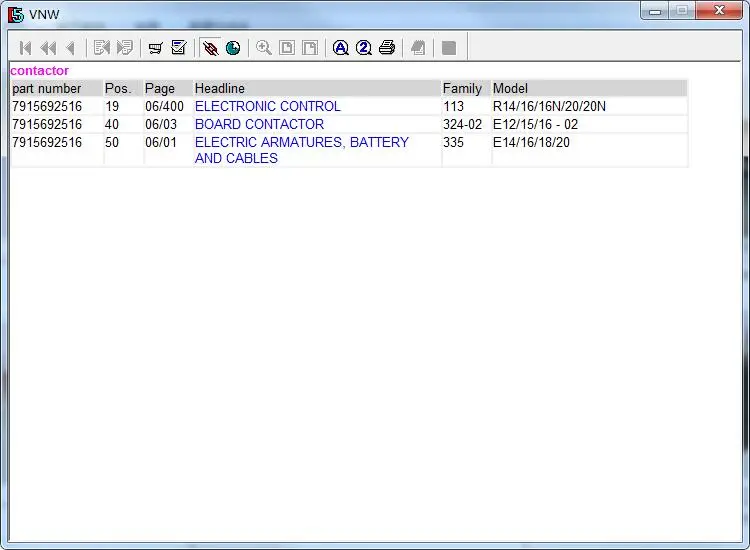Open the ELECTRONIC CONTROL headline link
Viewport: 750px width, 550px height.
click(x=267, y=106)
